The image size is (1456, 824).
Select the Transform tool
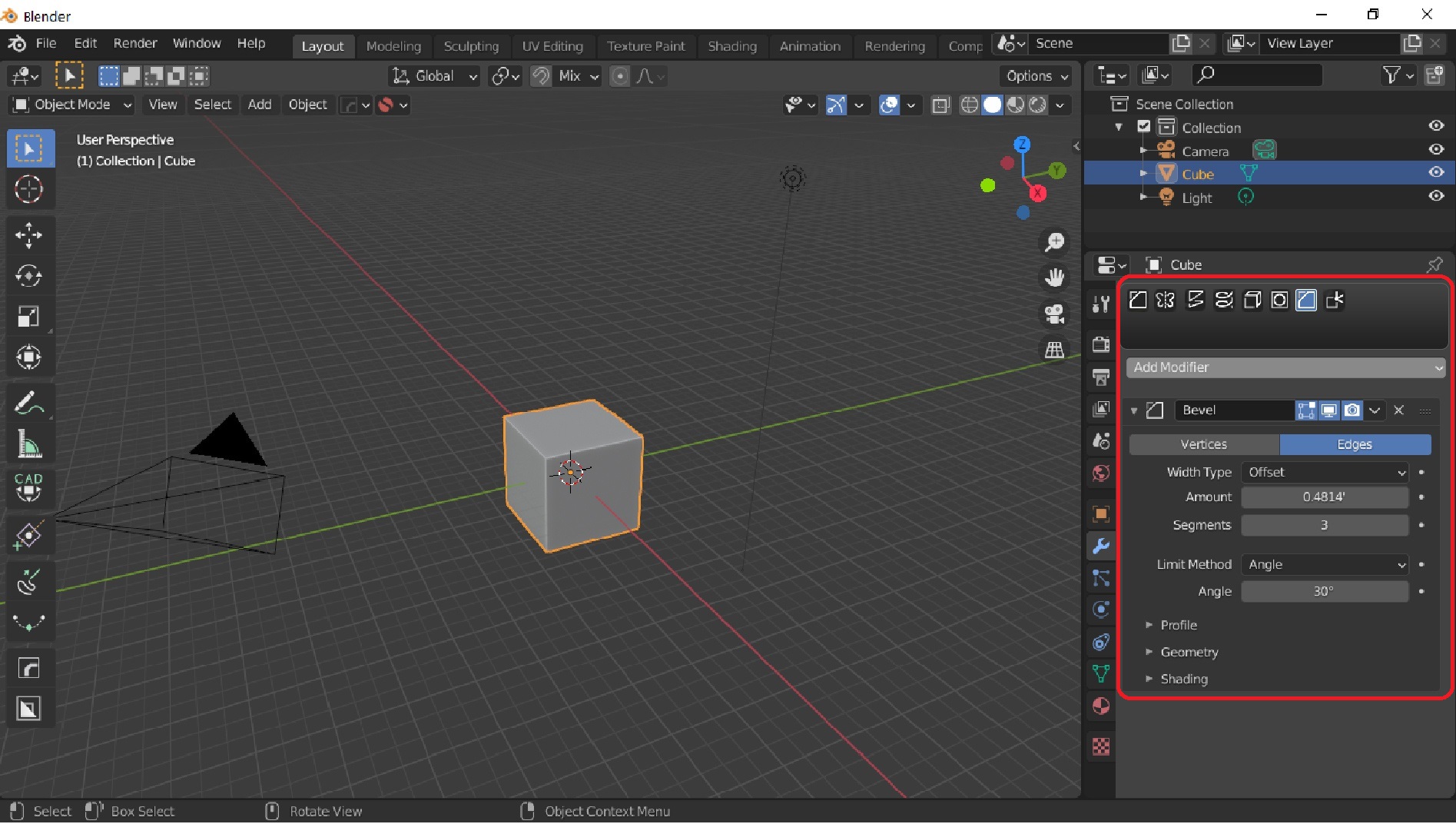coord(28,357)
